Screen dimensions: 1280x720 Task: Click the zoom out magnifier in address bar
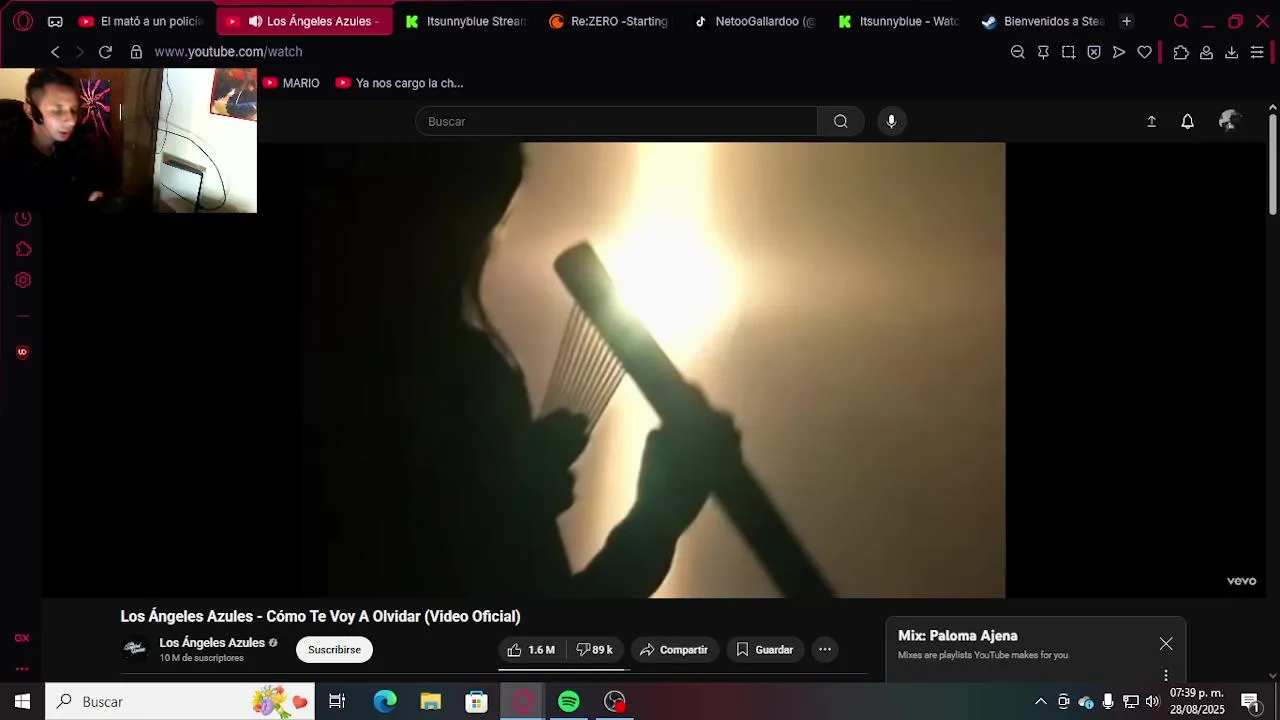[1018, 52]
